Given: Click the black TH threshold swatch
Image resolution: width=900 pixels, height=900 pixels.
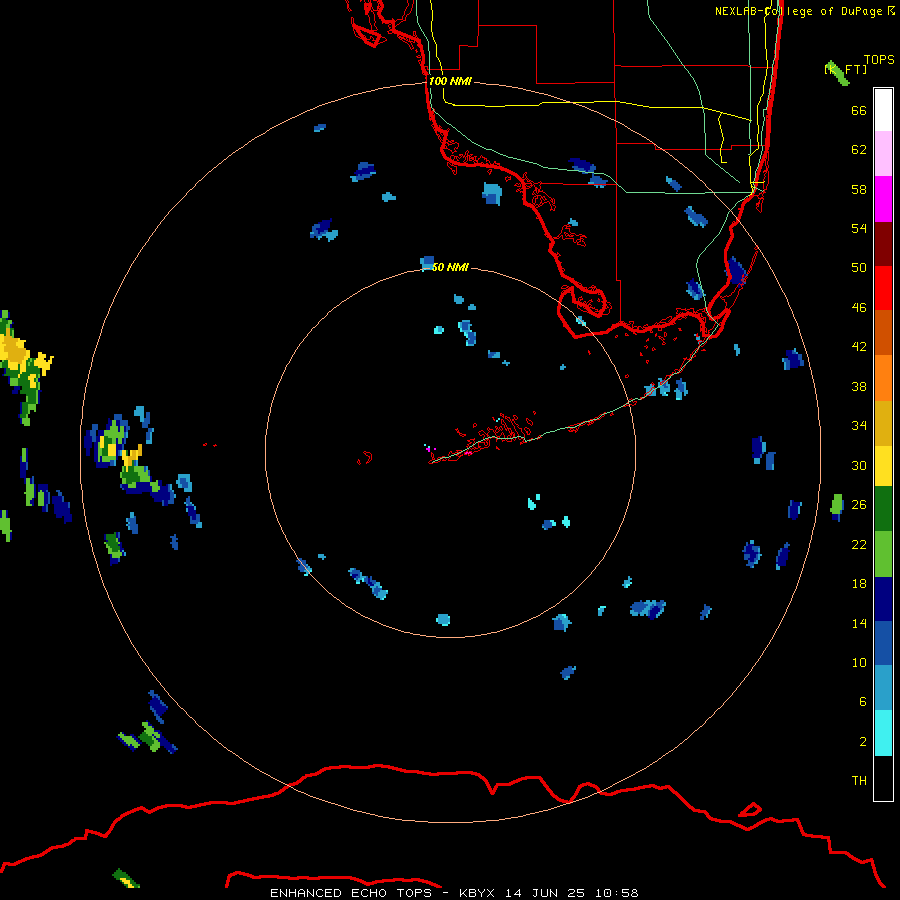Looking at the screenshot, I should [883, 778].
